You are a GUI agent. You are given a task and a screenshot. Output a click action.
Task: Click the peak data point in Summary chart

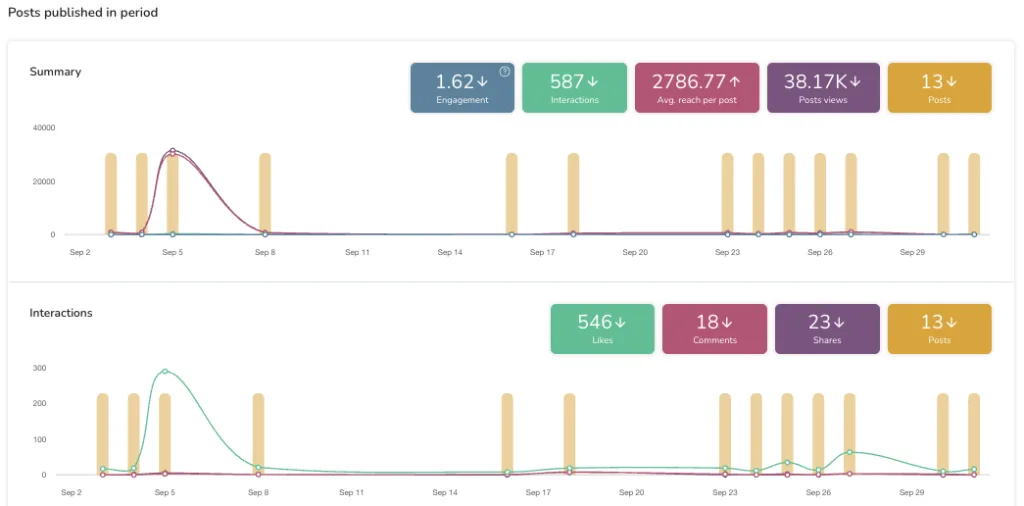click(x=172, y=152)
